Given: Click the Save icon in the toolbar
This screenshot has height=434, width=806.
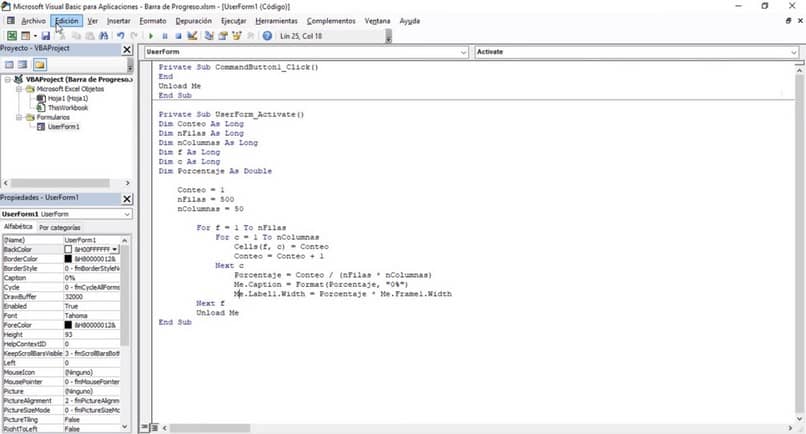Looking at the screenshot, I should (x=46, y=36).
